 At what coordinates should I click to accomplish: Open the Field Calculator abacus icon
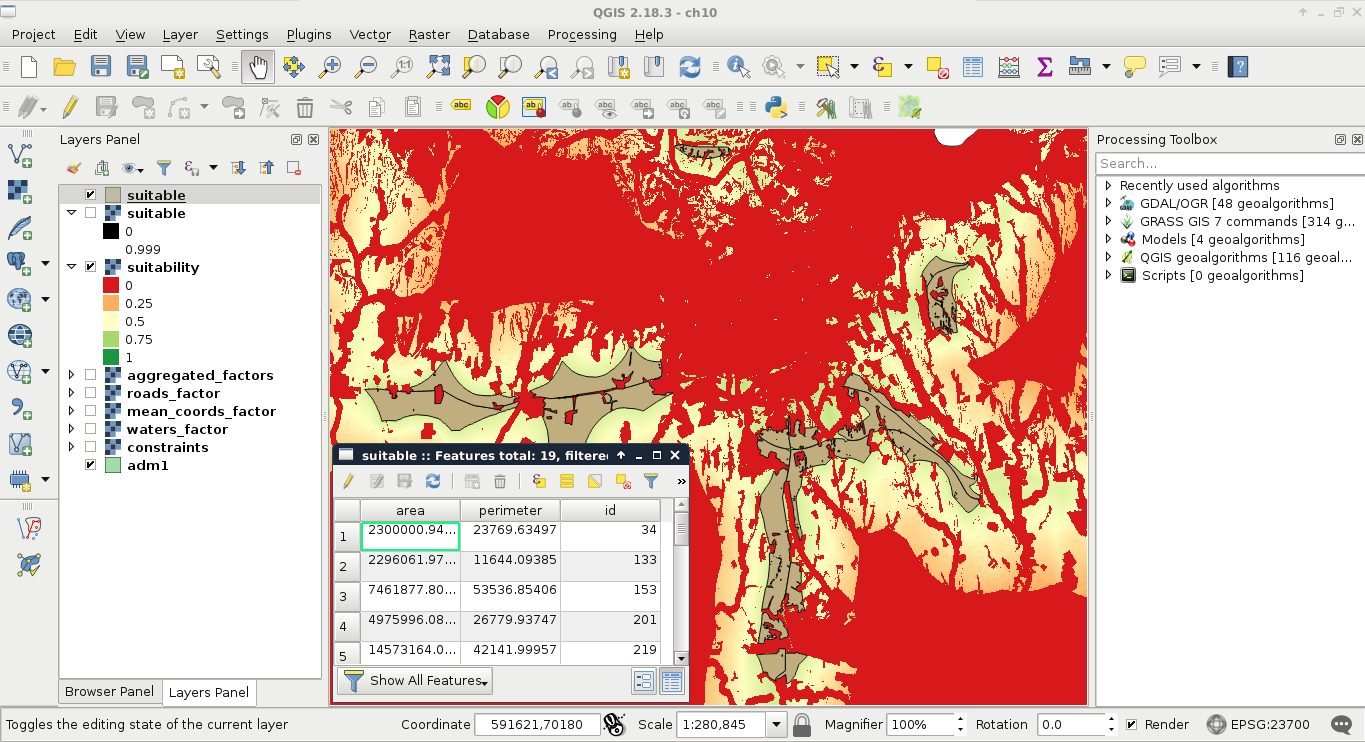1008,67
